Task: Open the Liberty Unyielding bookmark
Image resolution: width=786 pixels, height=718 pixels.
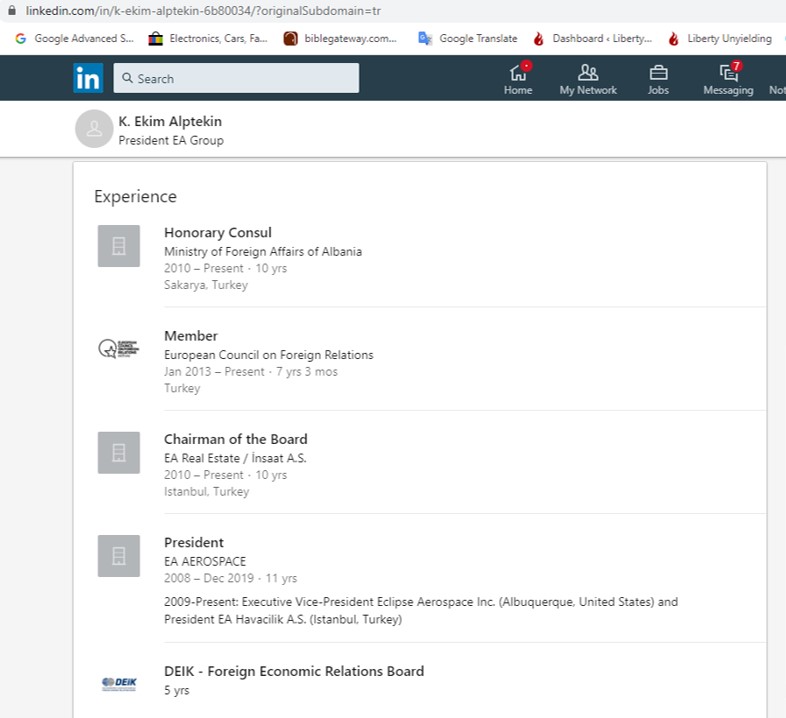Action: click(x=720, y=39)
